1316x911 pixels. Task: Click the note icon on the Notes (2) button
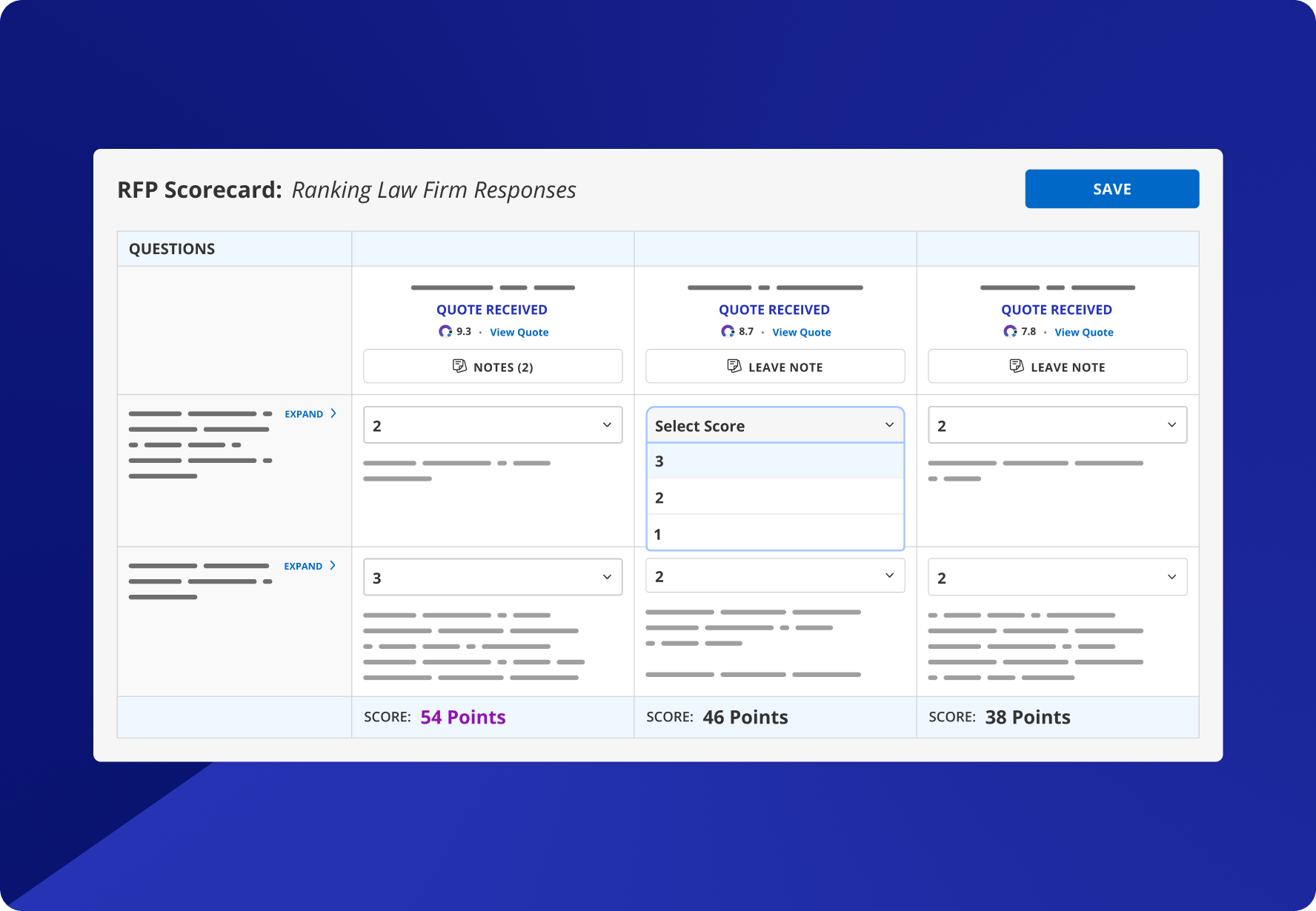pyautogui.click(x=459, y=366)
